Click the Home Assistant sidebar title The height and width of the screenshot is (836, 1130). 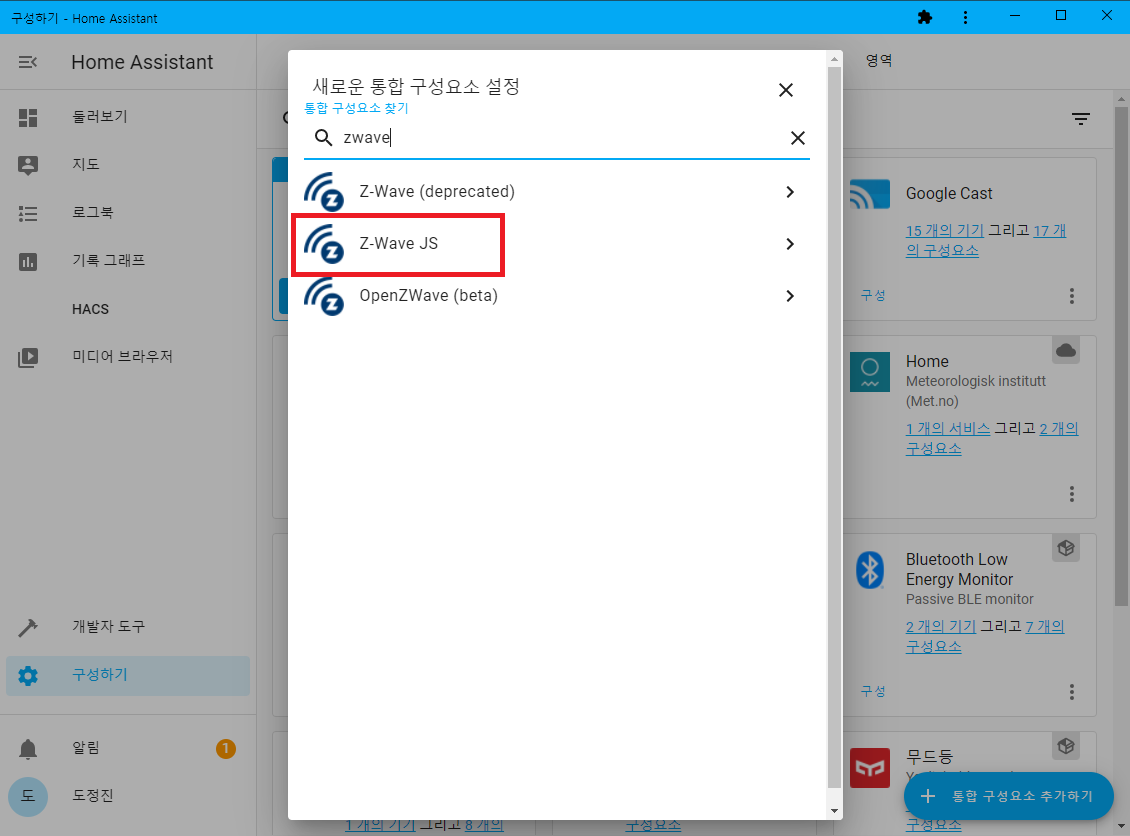click(x=142, y=62)
